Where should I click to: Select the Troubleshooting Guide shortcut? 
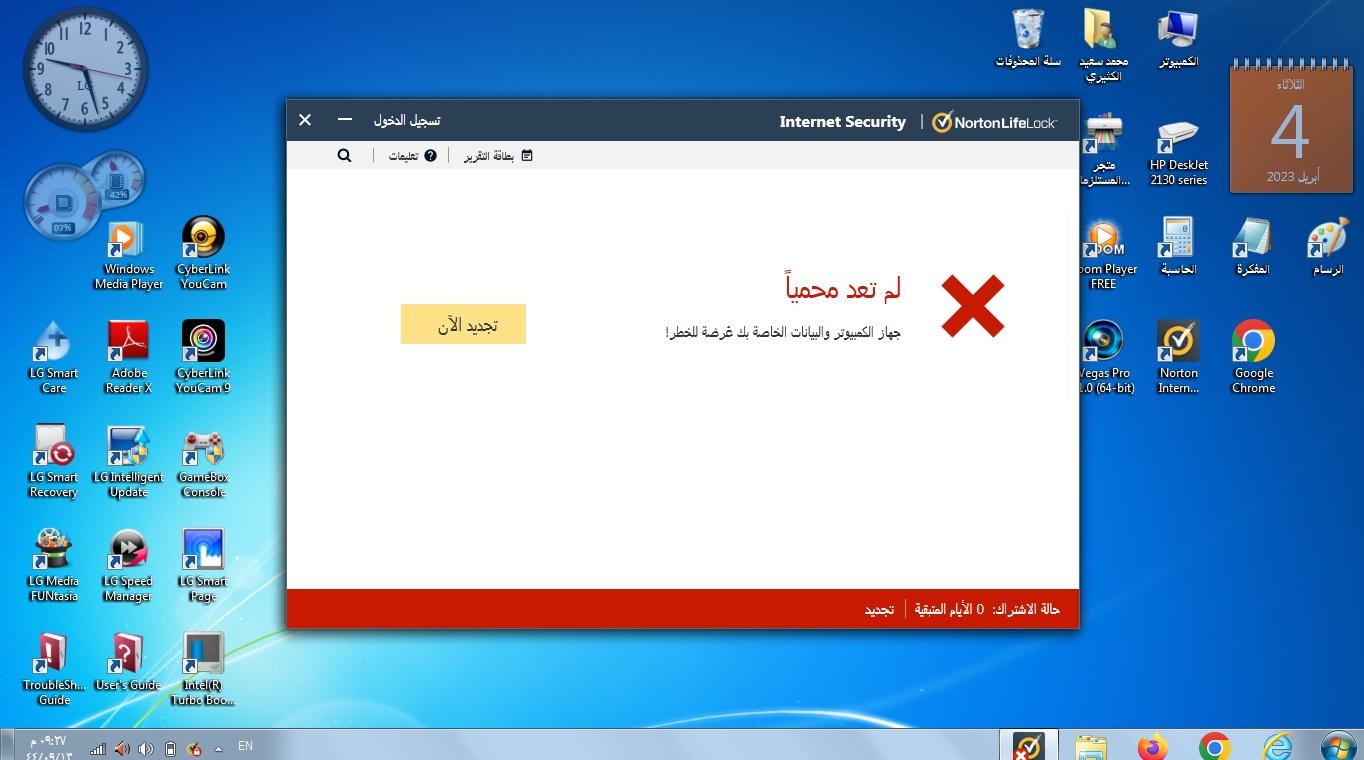[53, 669]
